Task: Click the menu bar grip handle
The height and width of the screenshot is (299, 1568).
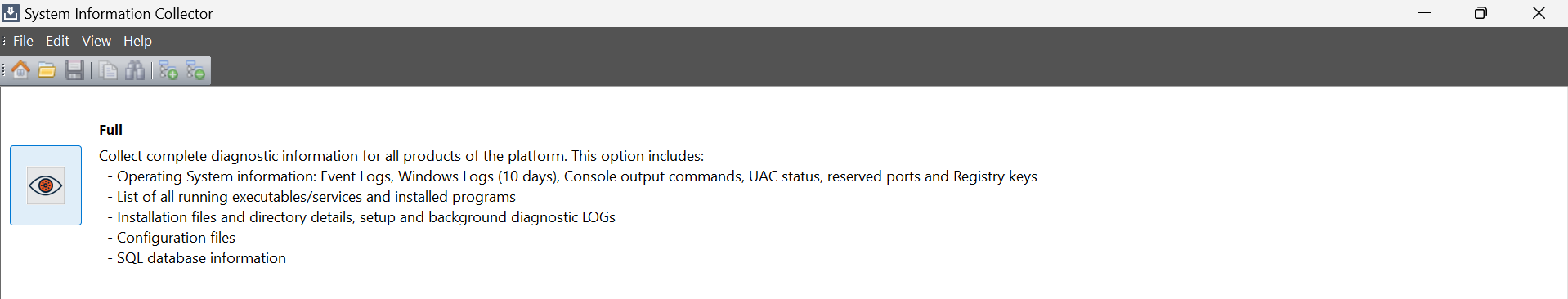Action: pyautogui.click(x=4, y=41)
